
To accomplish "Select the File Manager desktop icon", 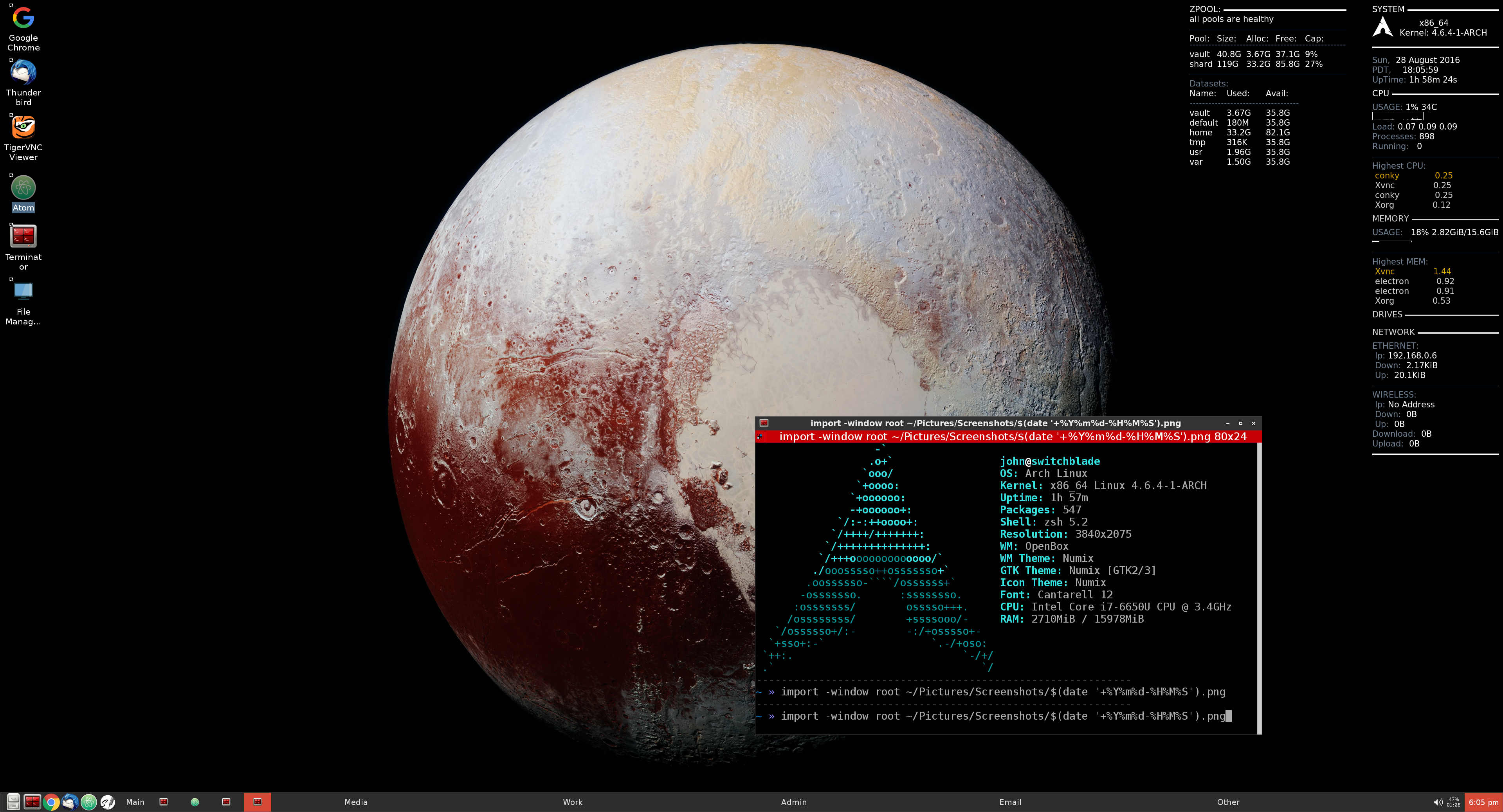I will pos(23,302).
